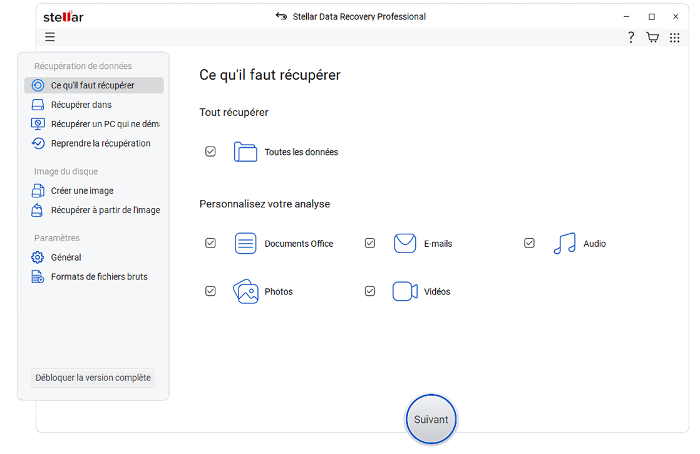This screenshot has width=700, height=454.
Task: Open help via question mark icon
Action: point(631,37)
